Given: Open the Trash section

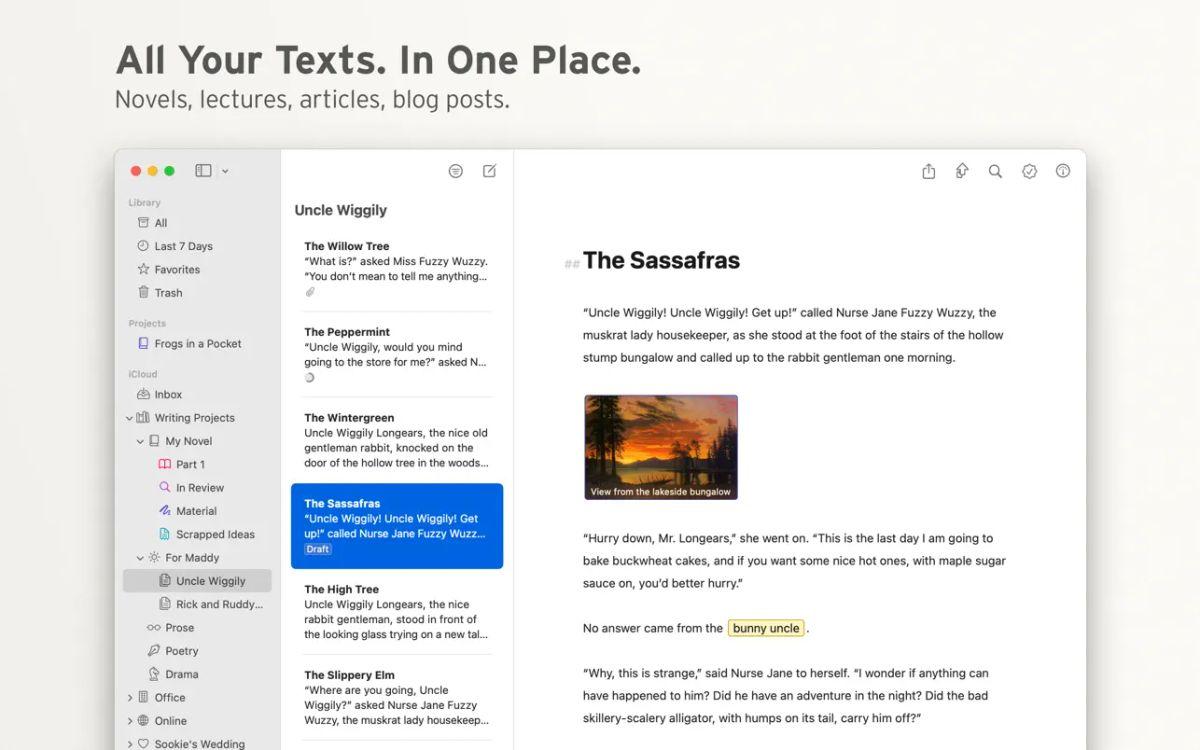Looking at the screenshot, I should 168,293.
